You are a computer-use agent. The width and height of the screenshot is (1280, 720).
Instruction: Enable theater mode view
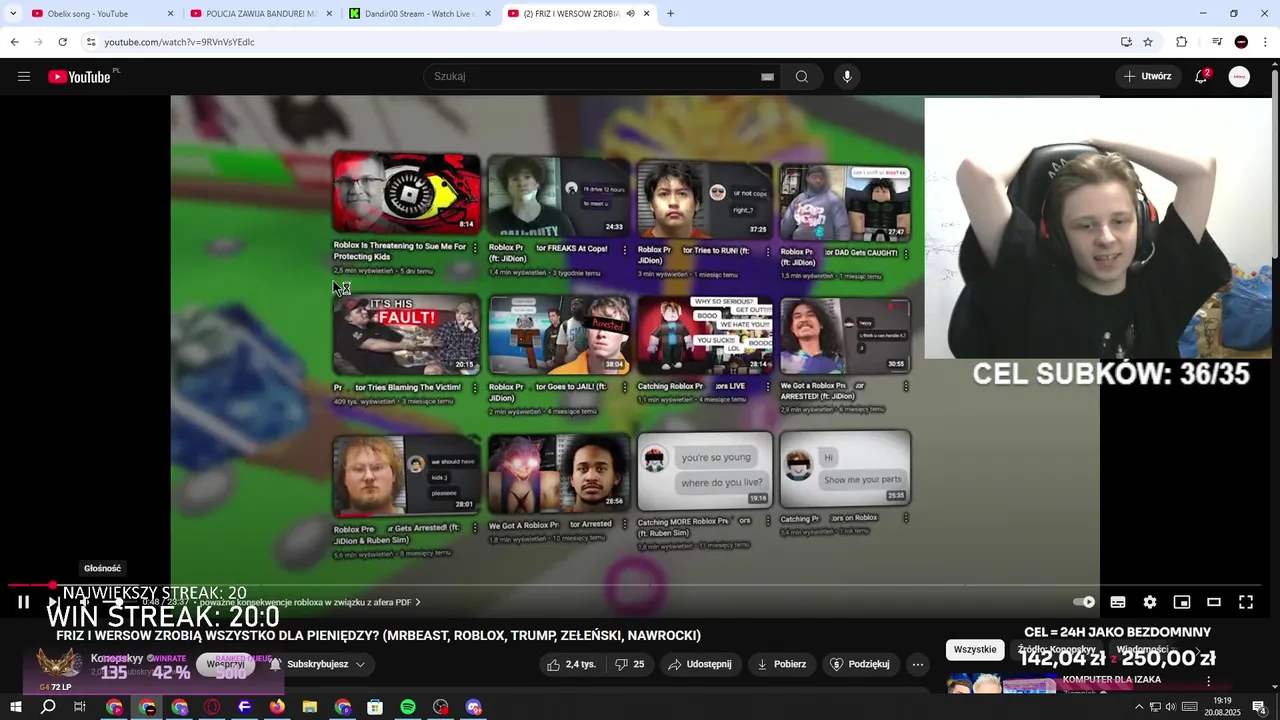coord(1214,602)
